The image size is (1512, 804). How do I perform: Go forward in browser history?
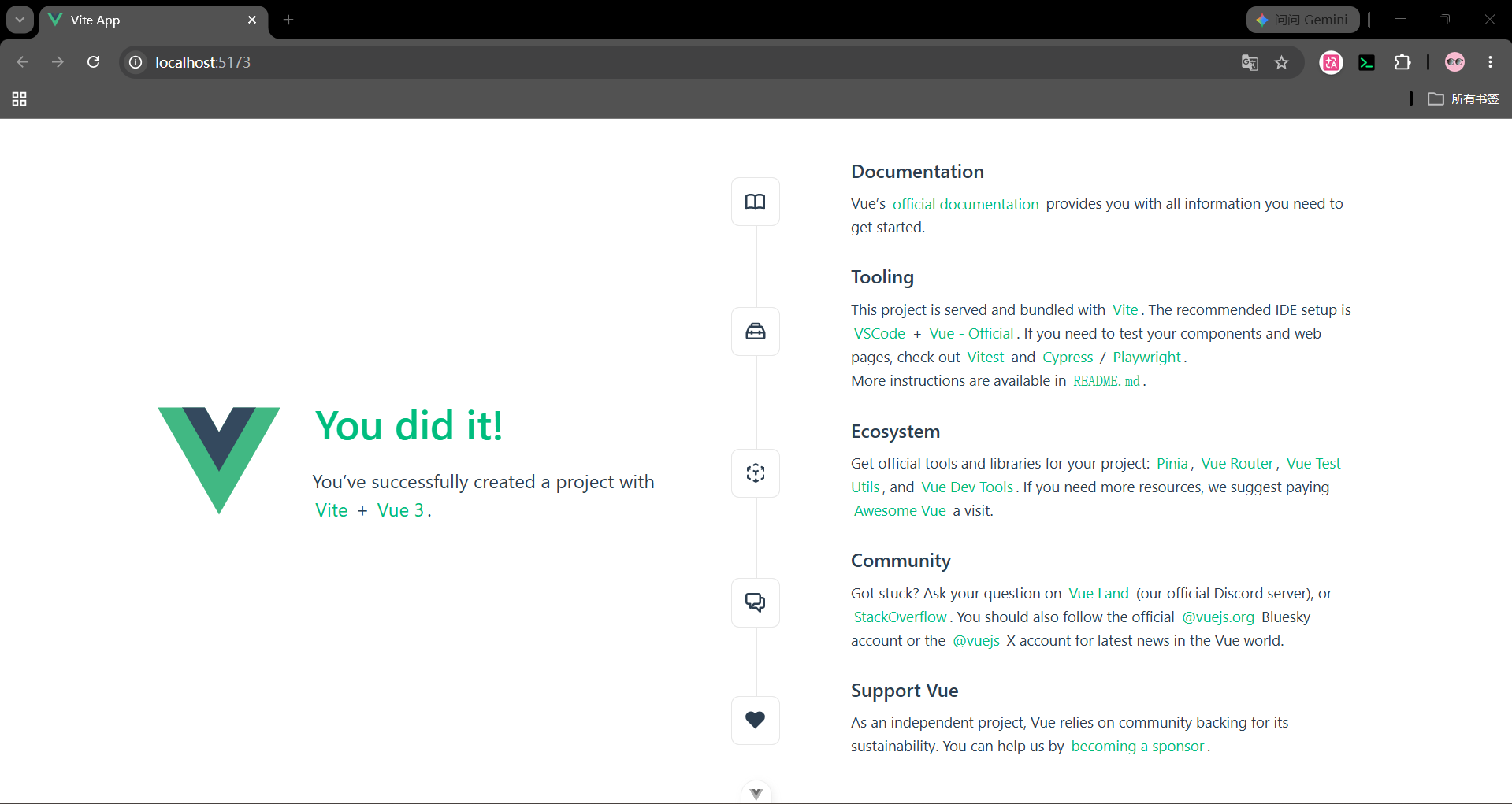(58, 62)
